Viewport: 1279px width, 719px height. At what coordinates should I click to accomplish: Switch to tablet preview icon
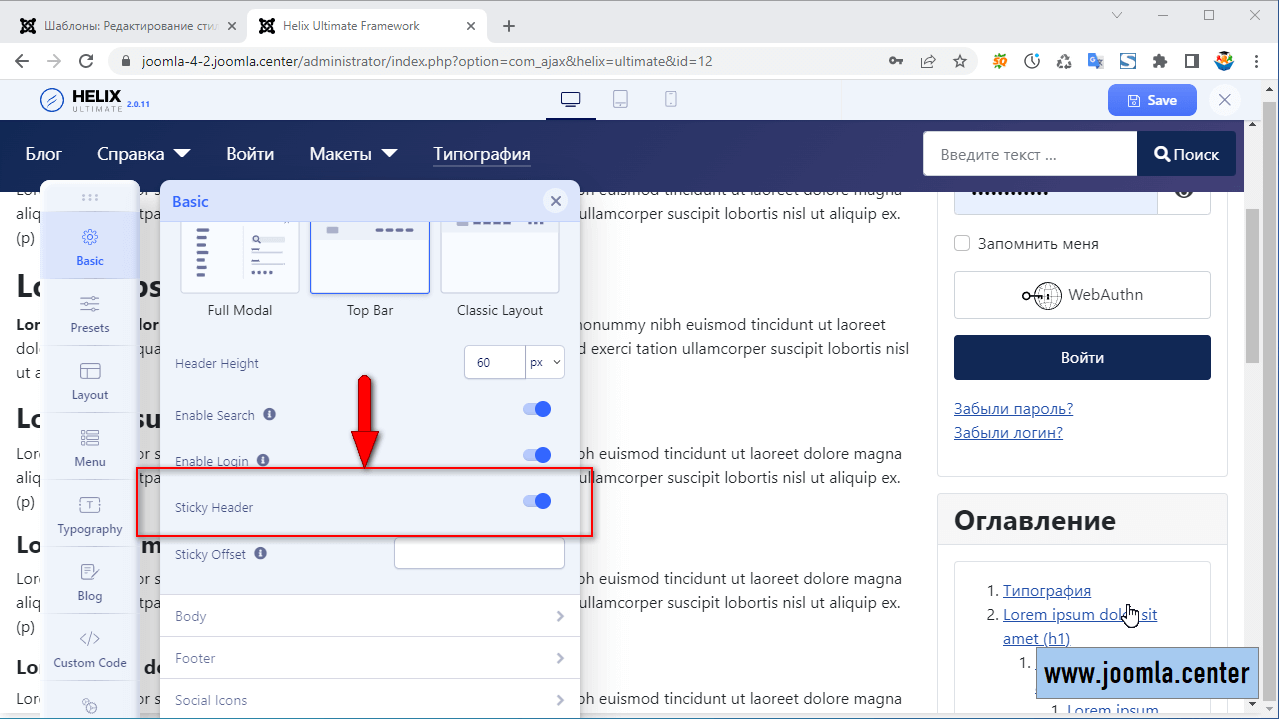pos(620,100)
